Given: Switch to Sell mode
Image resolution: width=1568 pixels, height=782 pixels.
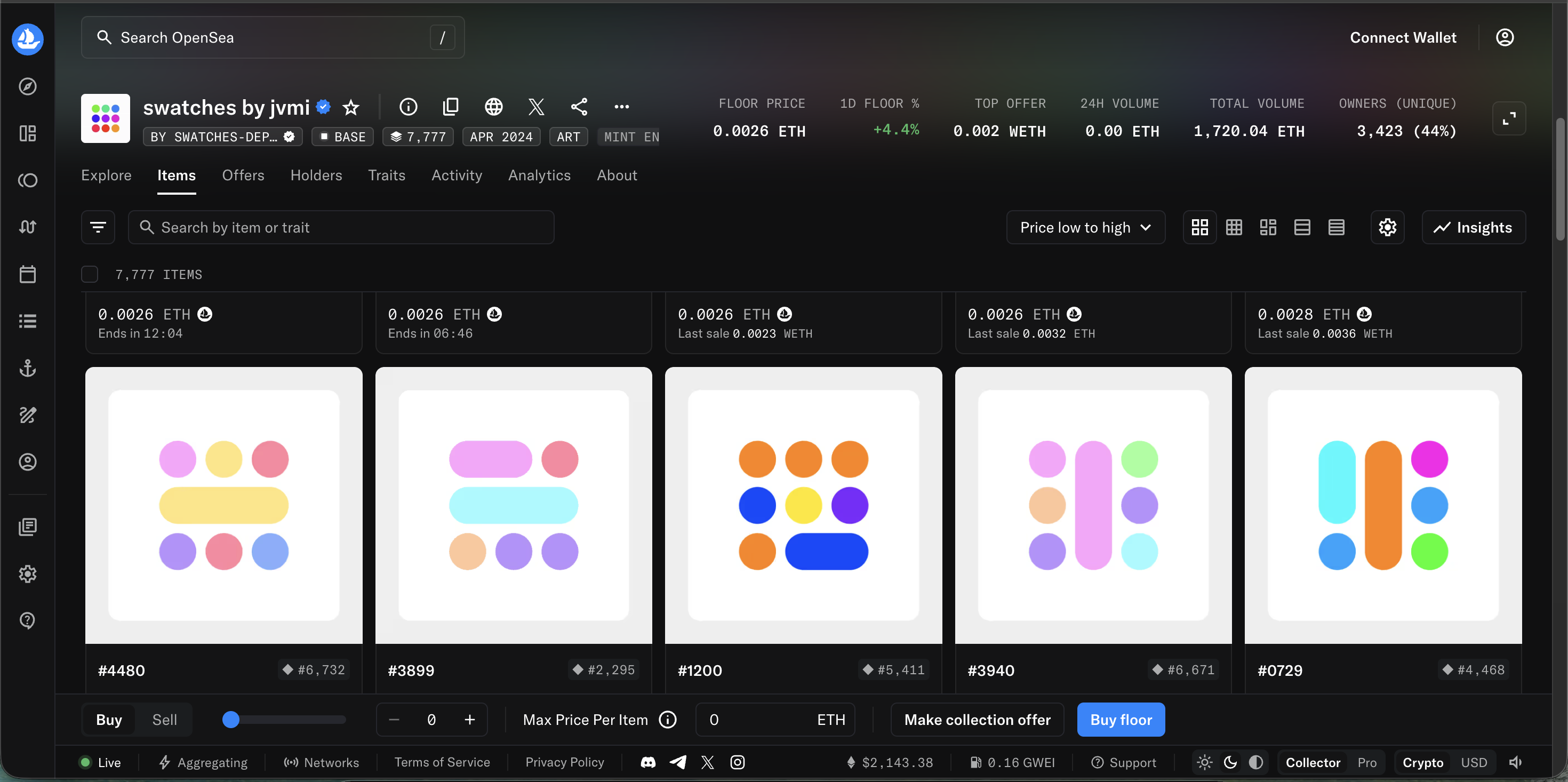Looking at the screenshot, I should click(x=164, y=719).
